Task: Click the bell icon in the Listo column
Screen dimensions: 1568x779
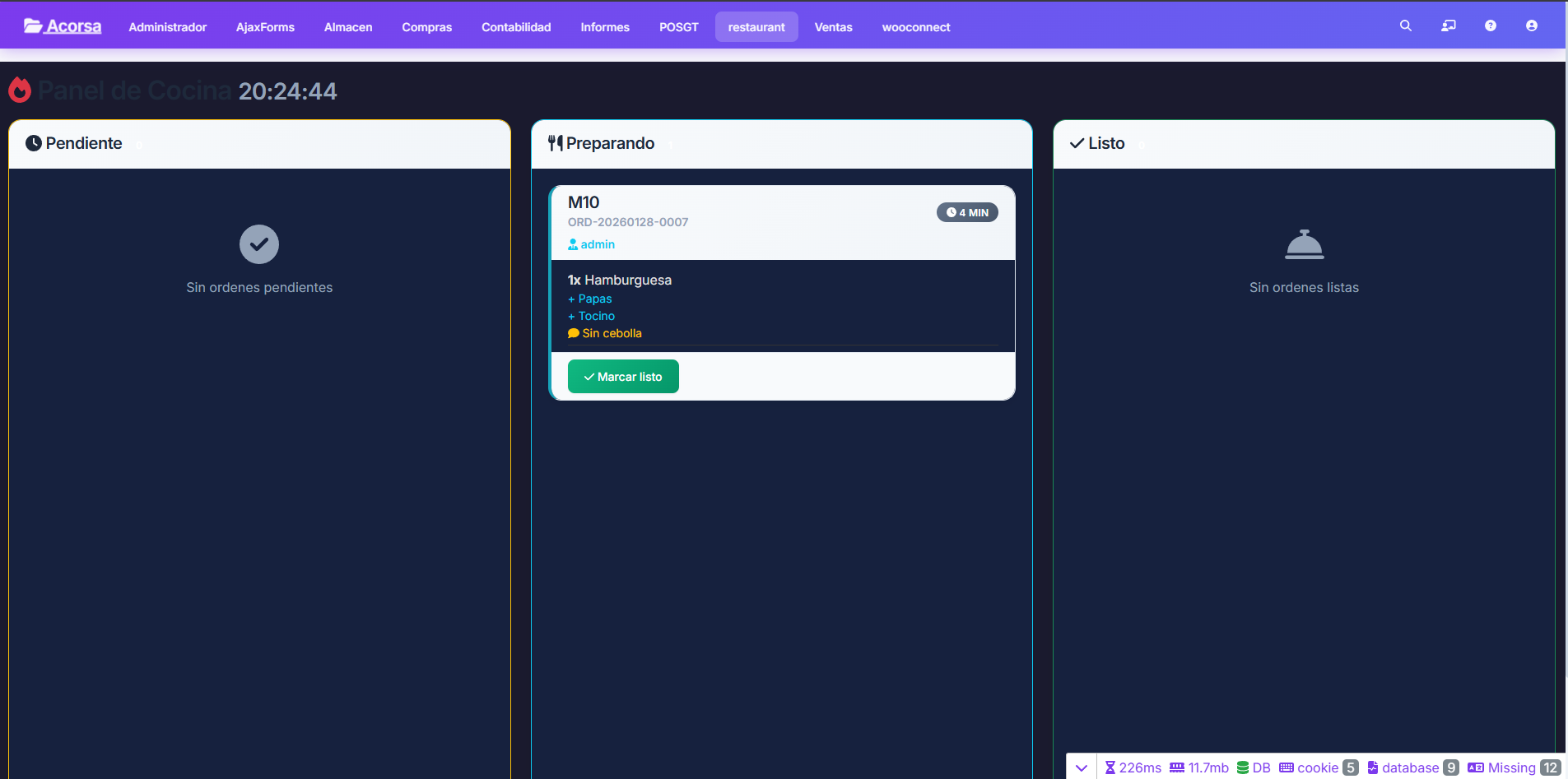Action: coord(1304,244)
